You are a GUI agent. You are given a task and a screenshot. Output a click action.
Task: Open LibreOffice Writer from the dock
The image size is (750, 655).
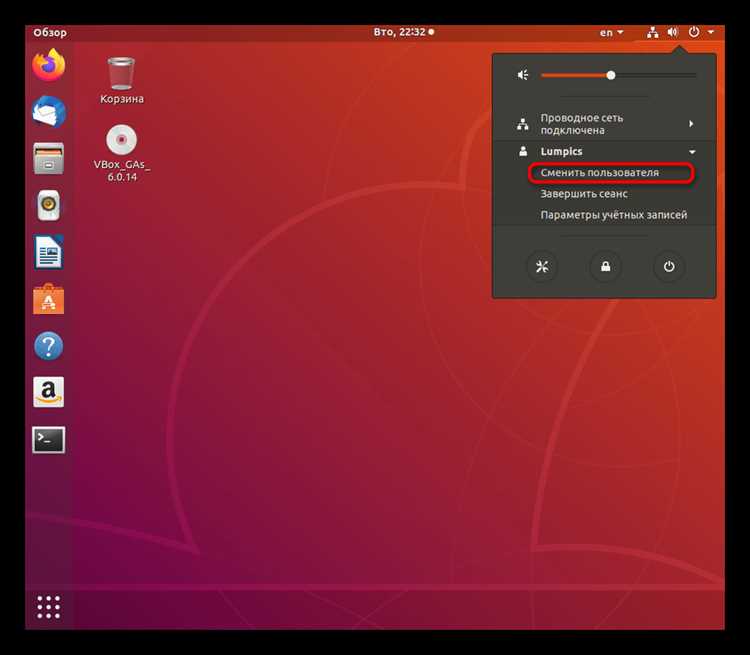49,252
